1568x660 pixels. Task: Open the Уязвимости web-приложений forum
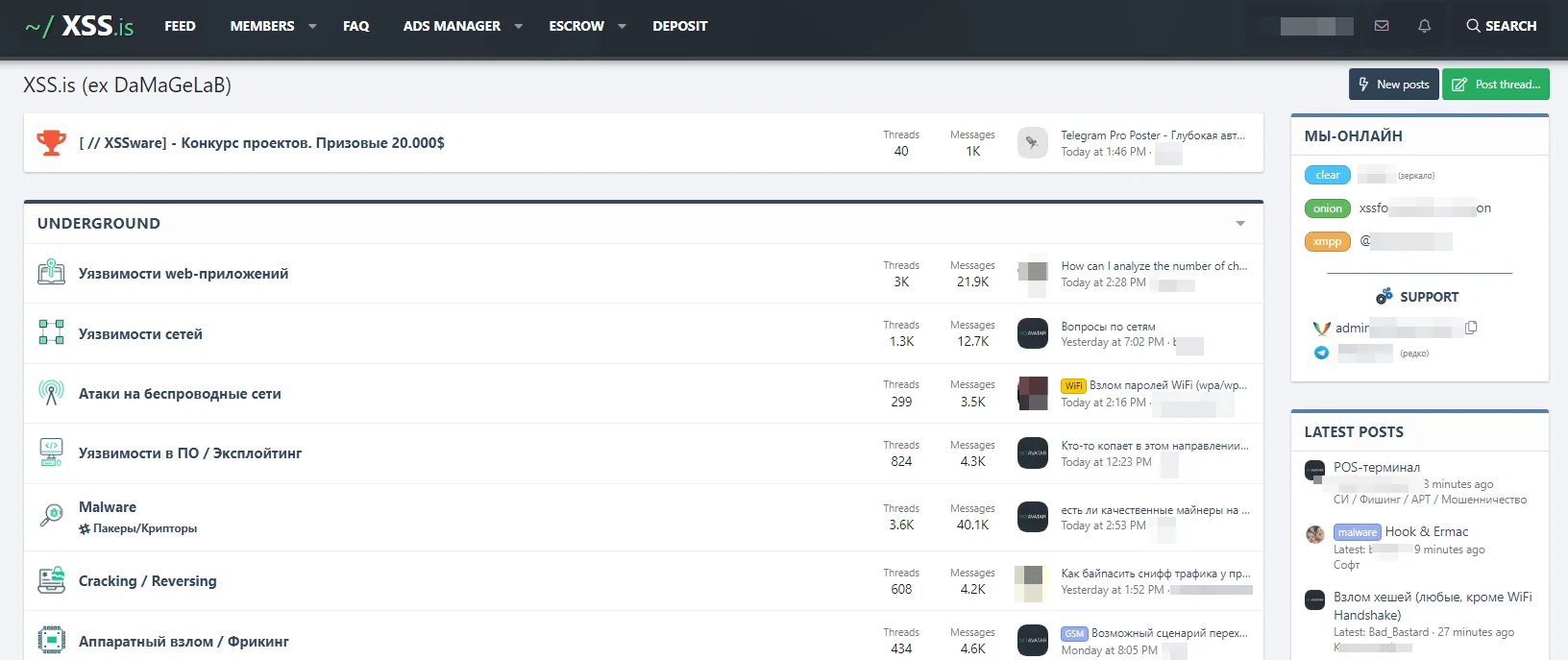(x=184, y=274)
